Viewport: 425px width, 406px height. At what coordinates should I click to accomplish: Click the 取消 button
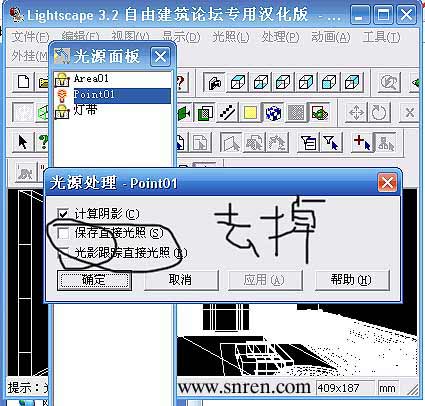(181, 280)
